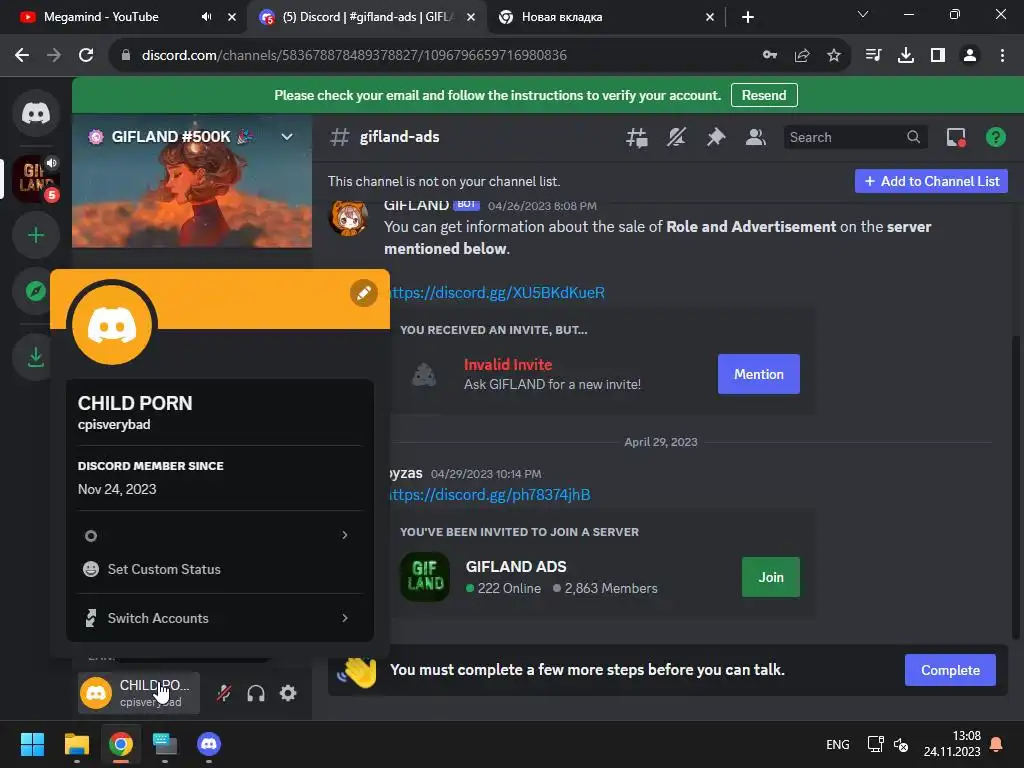Open the GIFLAND server icon in sidebar
The height and width of the screenshot is (768, 1024).
click(36, 178)
